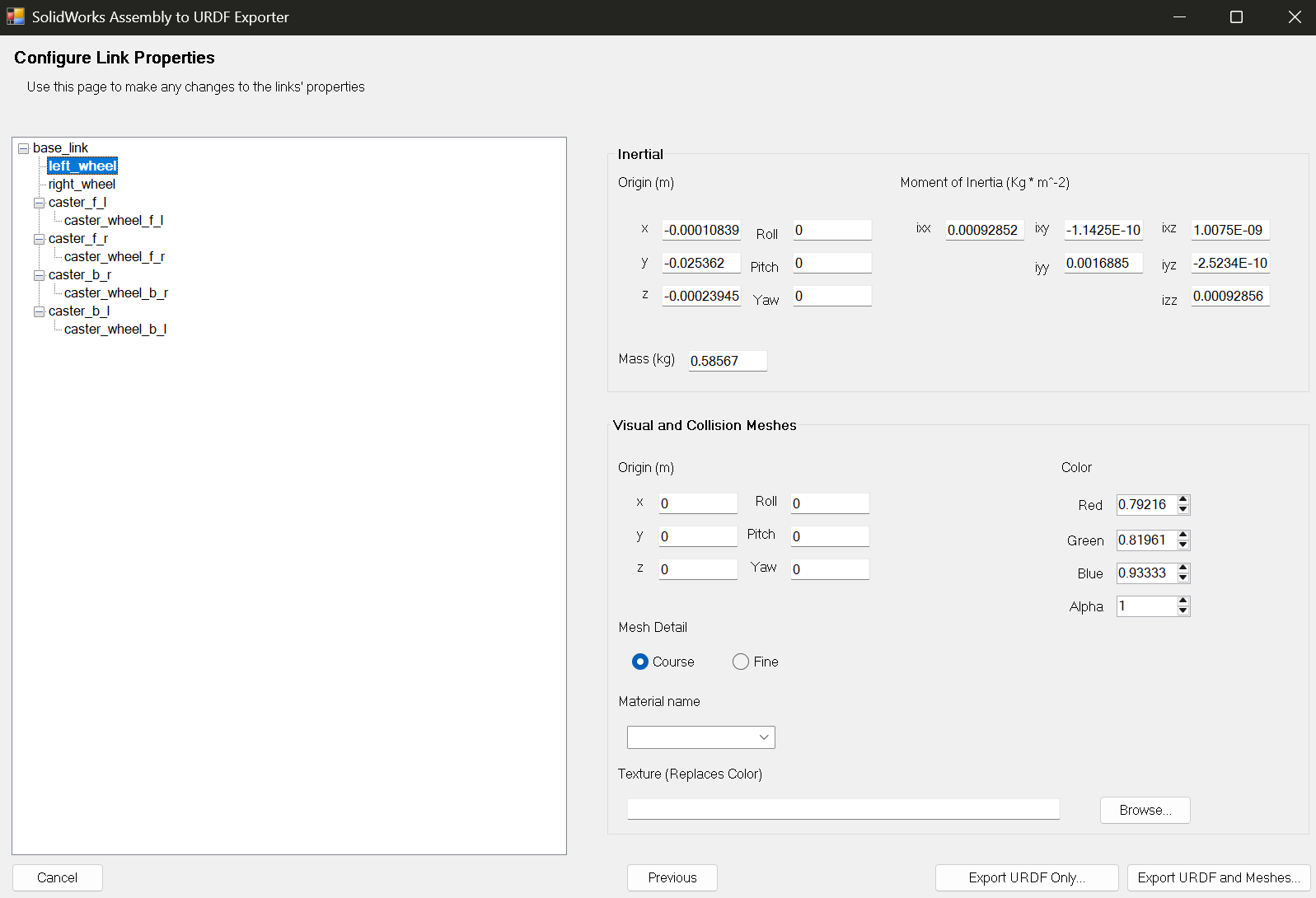Click Export URDF Only button
This screenshot has width=1316, height=898.
point(1027,877)
